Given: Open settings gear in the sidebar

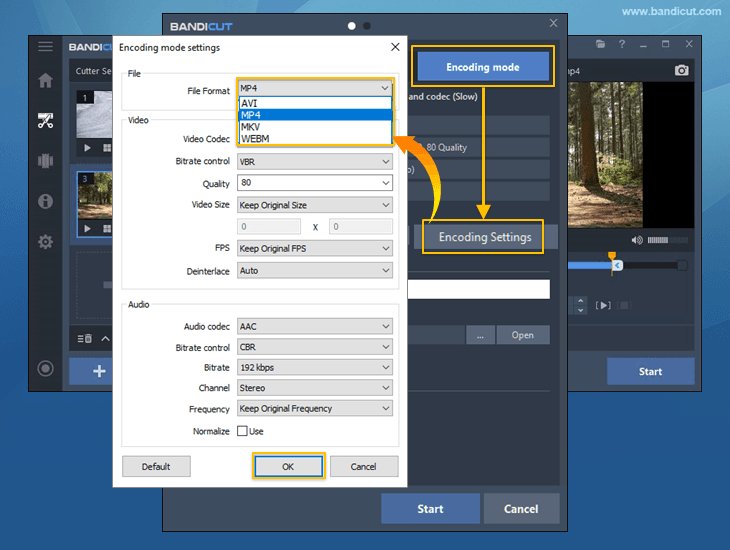Looking at the screenshot, I should (45, 242).
